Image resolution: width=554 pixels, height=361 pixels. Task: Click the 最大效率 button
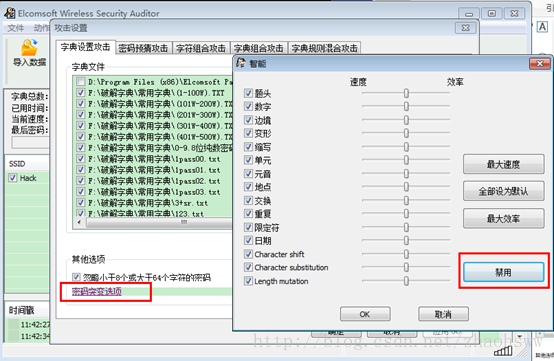(x=503, y=218)
